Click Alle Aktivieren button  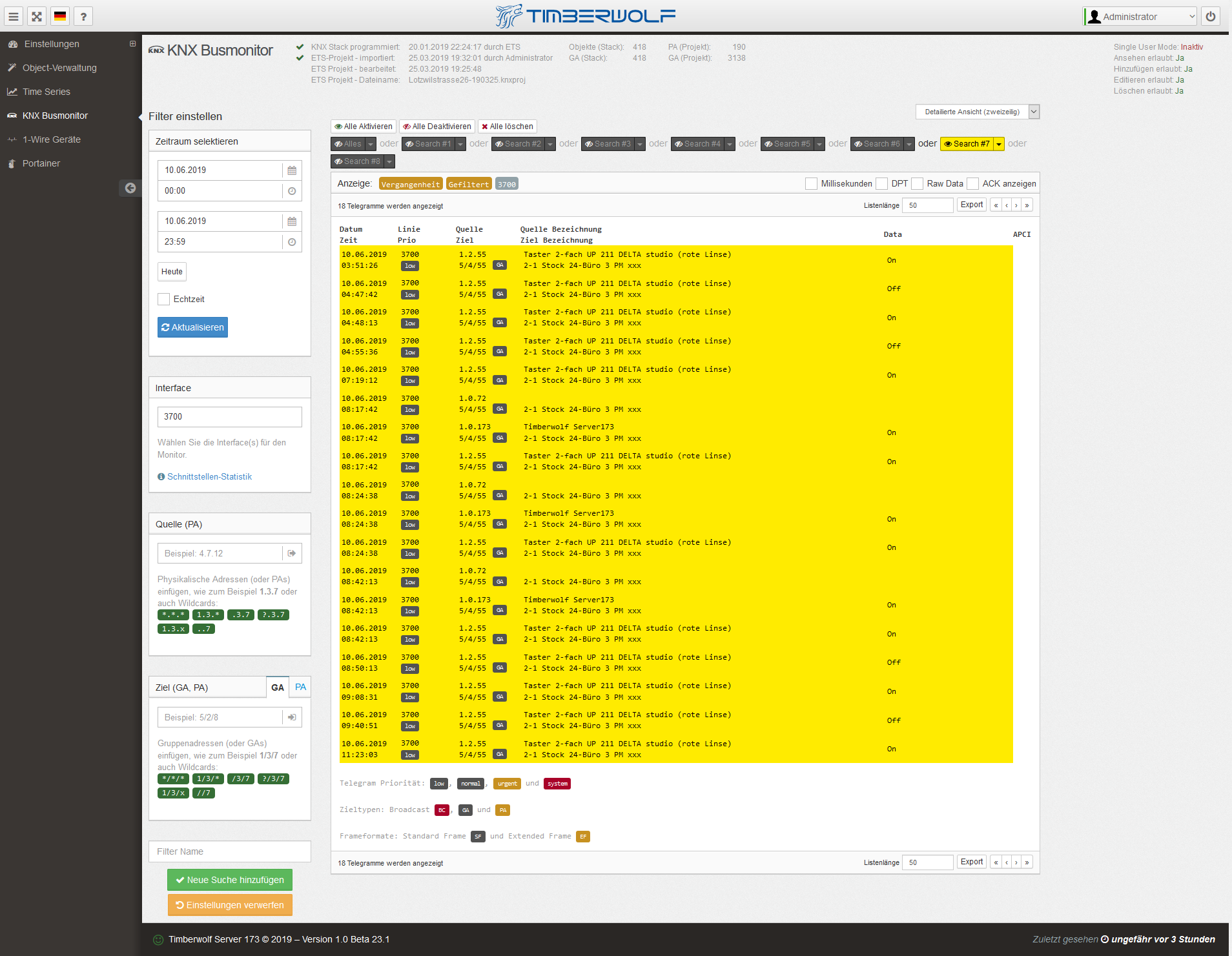click(364, 127)
